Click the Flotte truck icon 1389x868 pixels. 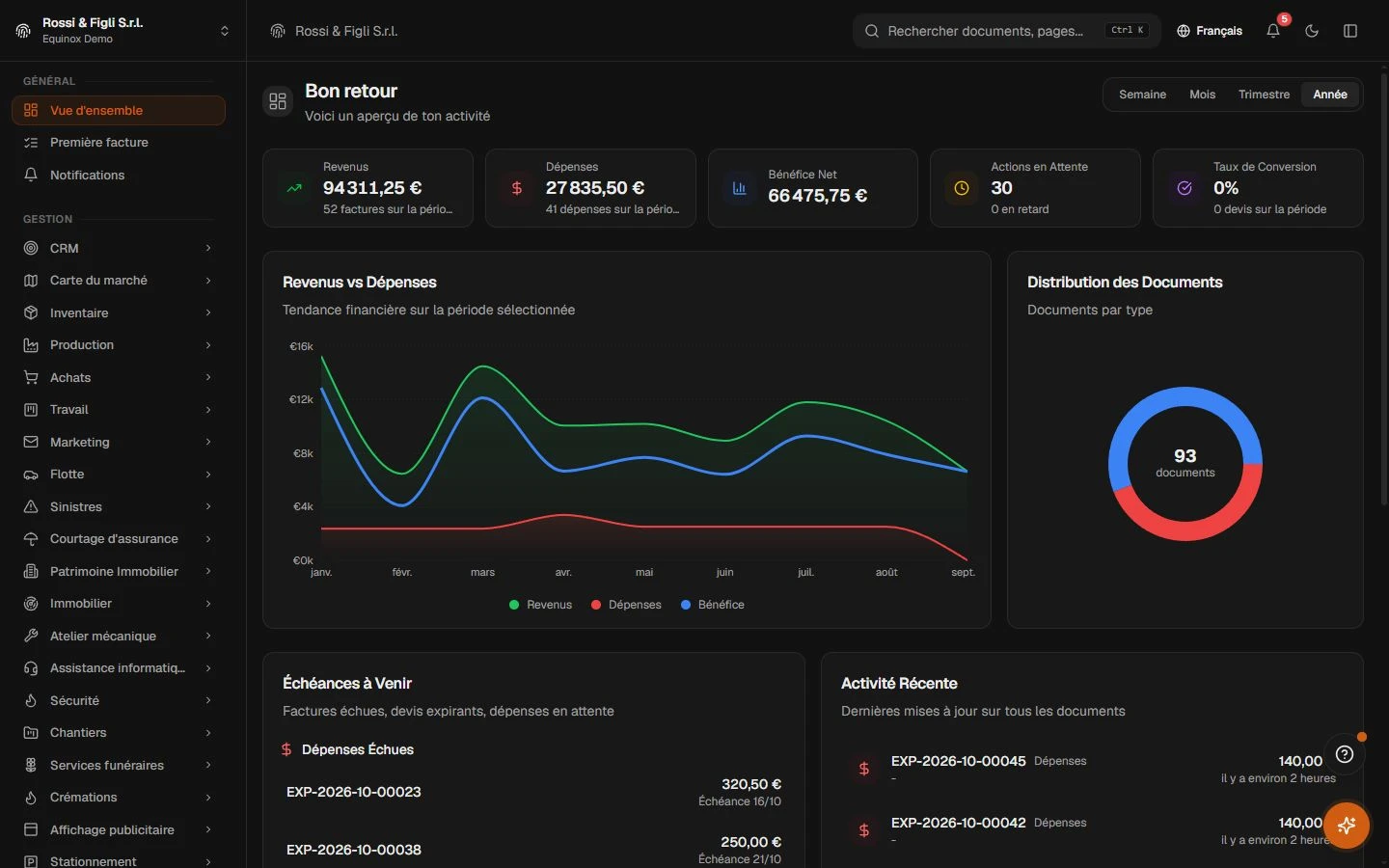point(31,475)
